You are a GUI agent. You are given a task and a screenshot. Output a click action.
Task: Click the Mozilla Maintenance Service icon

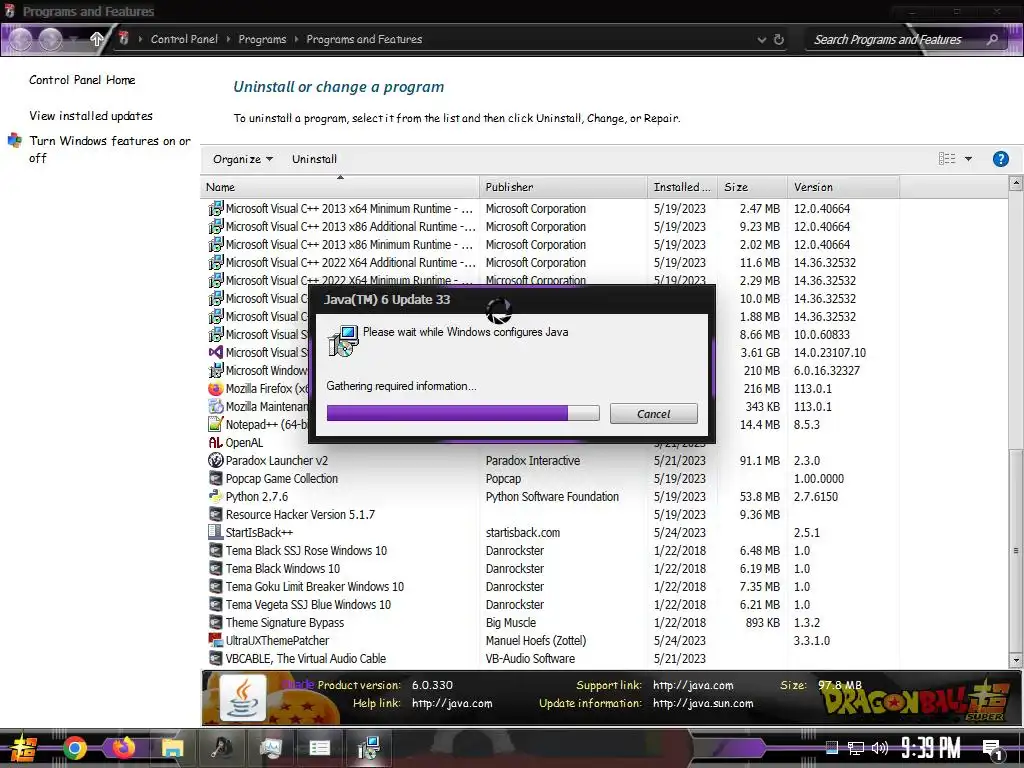pyautogui.click(x=216, y=406)
